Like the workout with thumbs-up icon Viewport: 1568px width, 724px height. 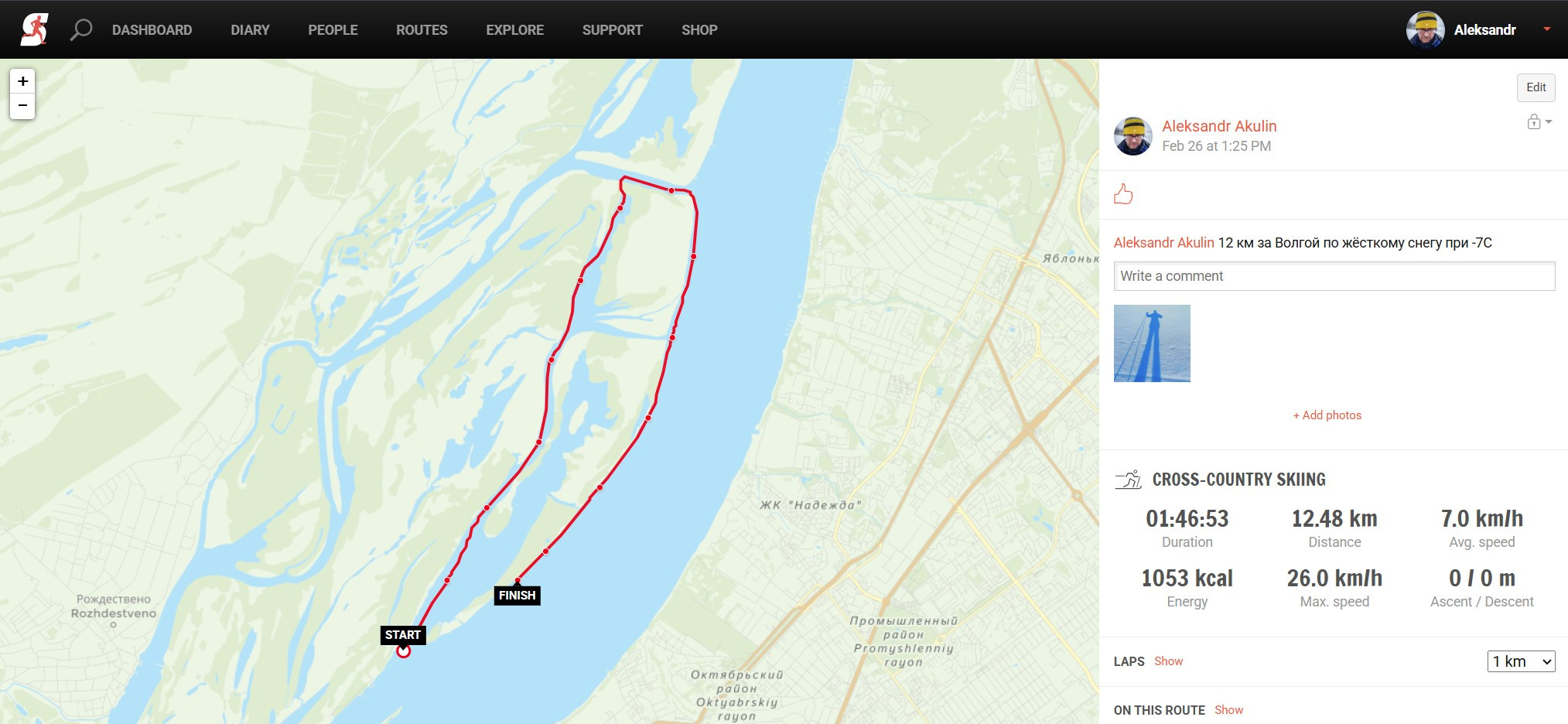1123,194
